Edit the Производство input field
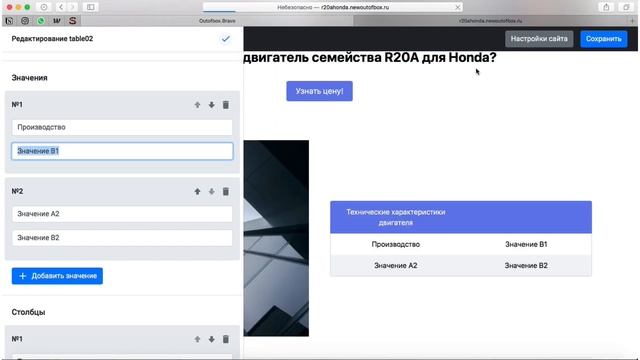The height and width of the screenshot is (360, 640). tap(122, 127)
